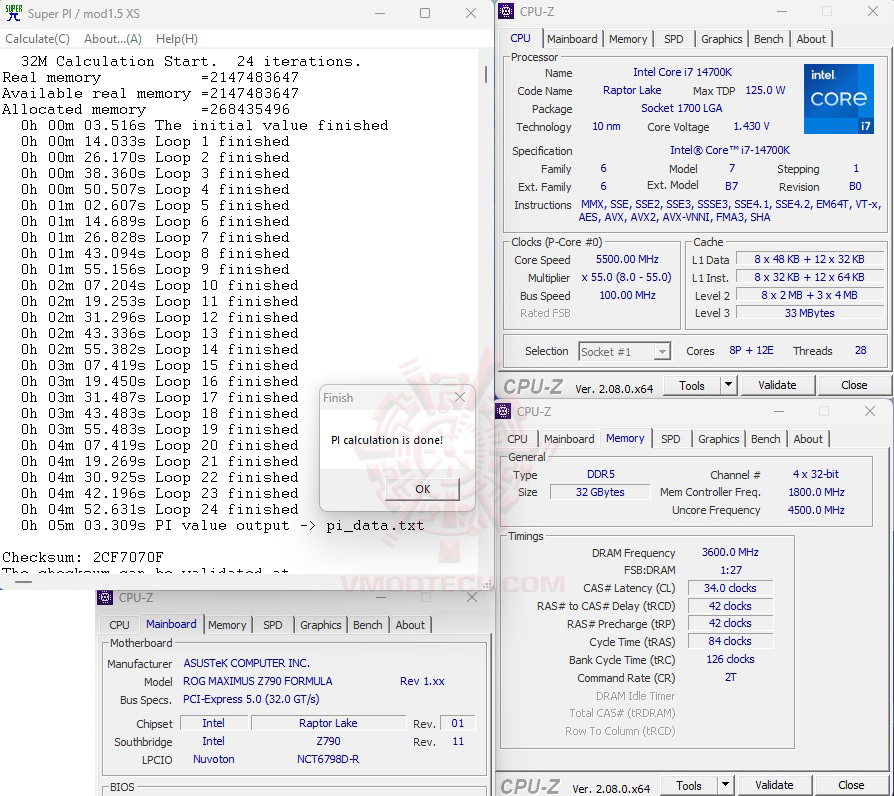894x796 pixels.
Task: Open SPD tab in top CPU-Z window
Action: point(673,39)
